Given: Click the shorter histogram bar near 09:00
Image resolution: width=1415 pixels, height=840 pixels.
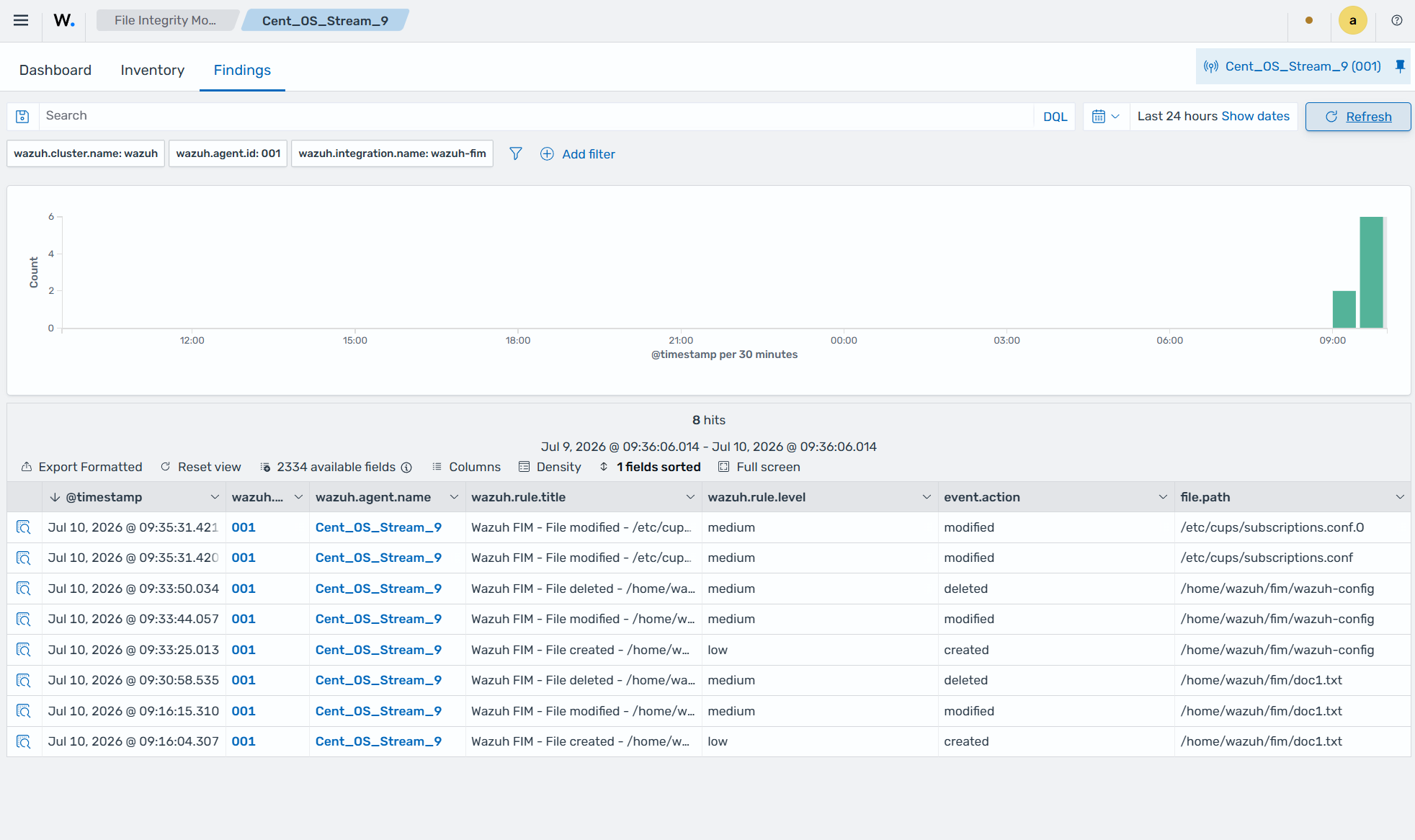Looking at the screenshot, I should pos(1344,310).
